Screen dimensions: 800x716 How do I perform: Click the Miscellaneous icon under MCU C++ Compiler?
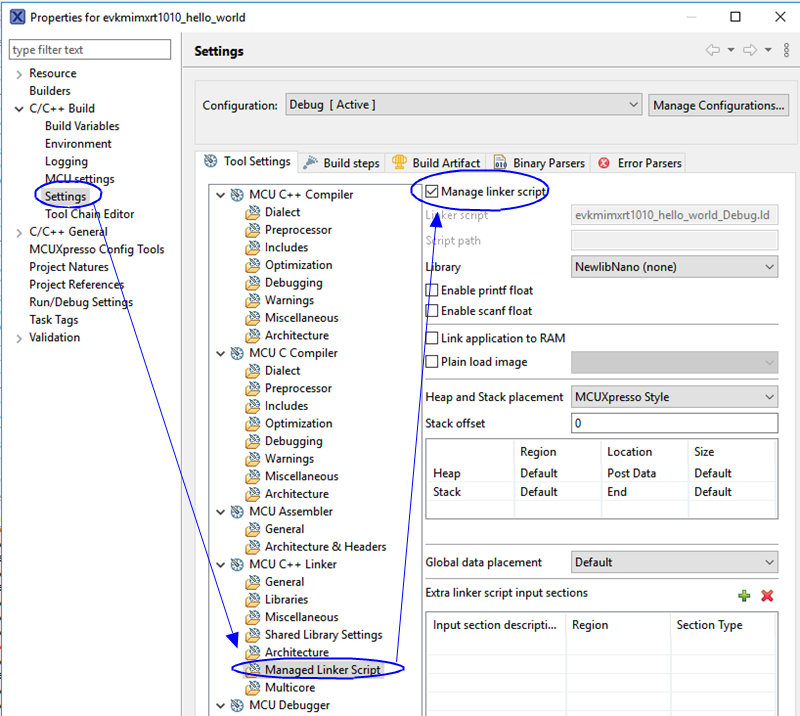(253, 318)
